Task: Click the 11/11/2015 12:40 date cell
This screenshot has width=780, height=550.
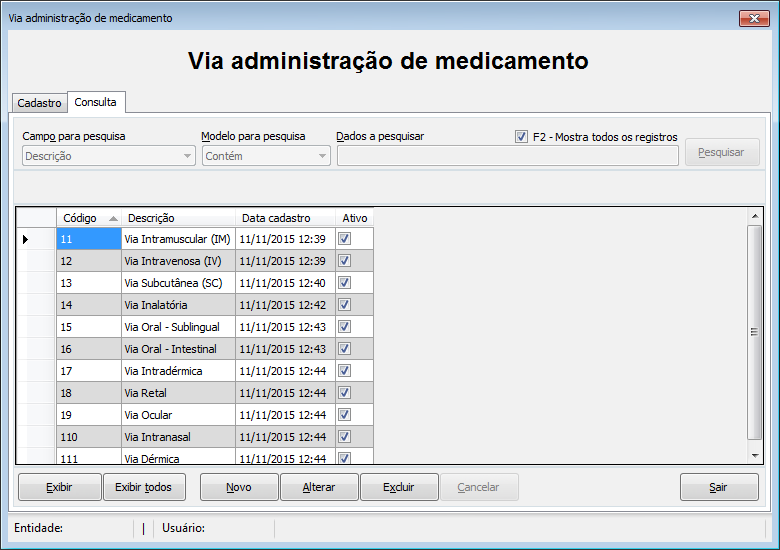Action: coord(286,282)
